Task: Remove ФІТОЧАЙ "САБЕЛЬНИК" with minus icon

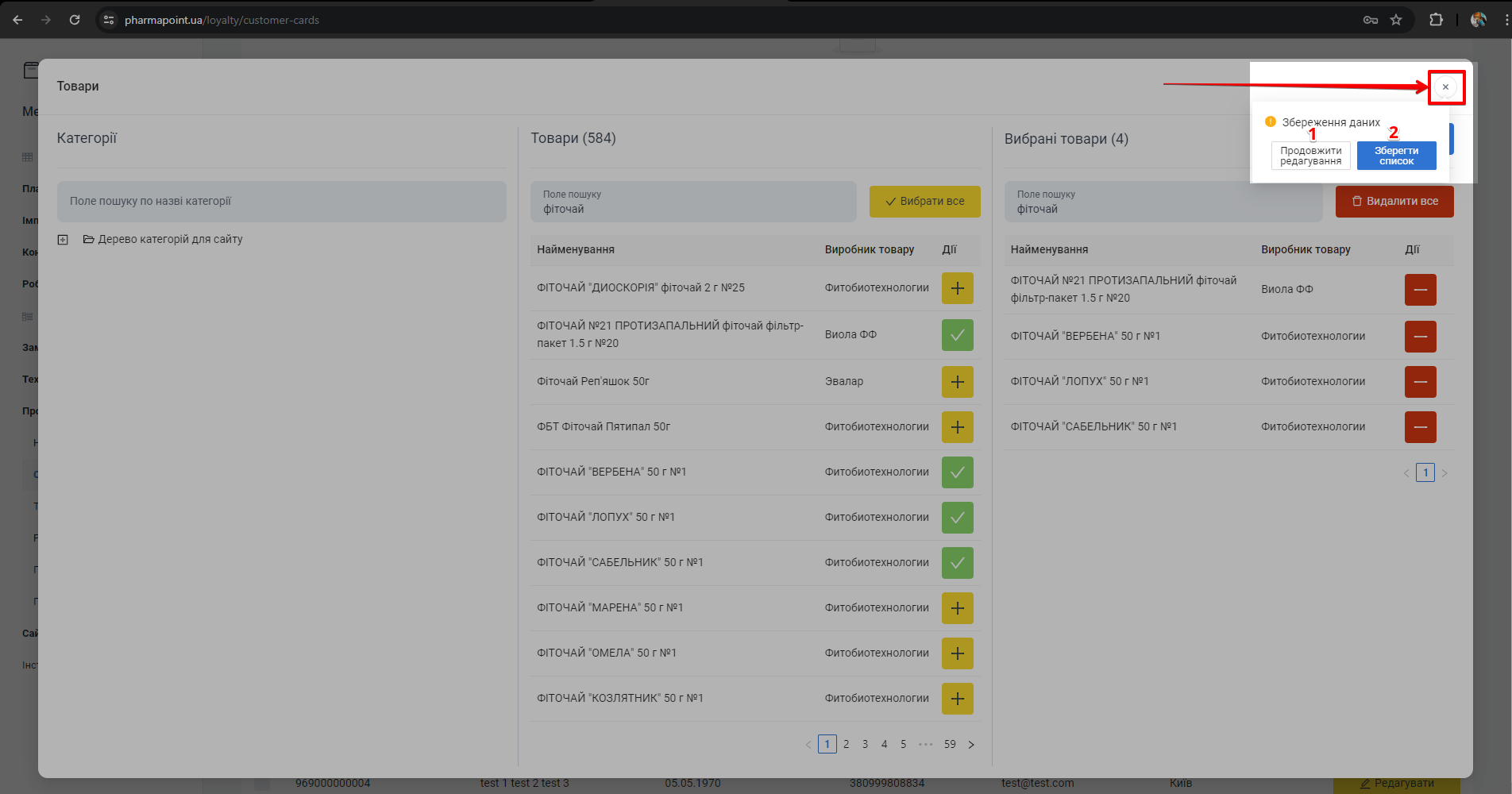Action: point(1420,427)
